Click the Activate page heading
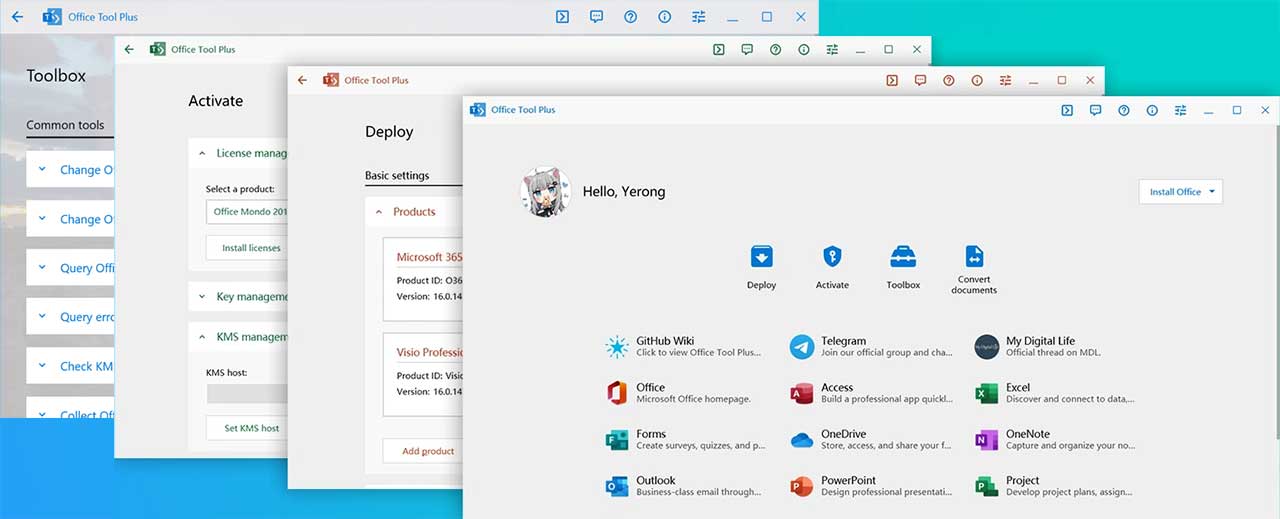This screenshot has width=1280, height=519. click(216, 101)
